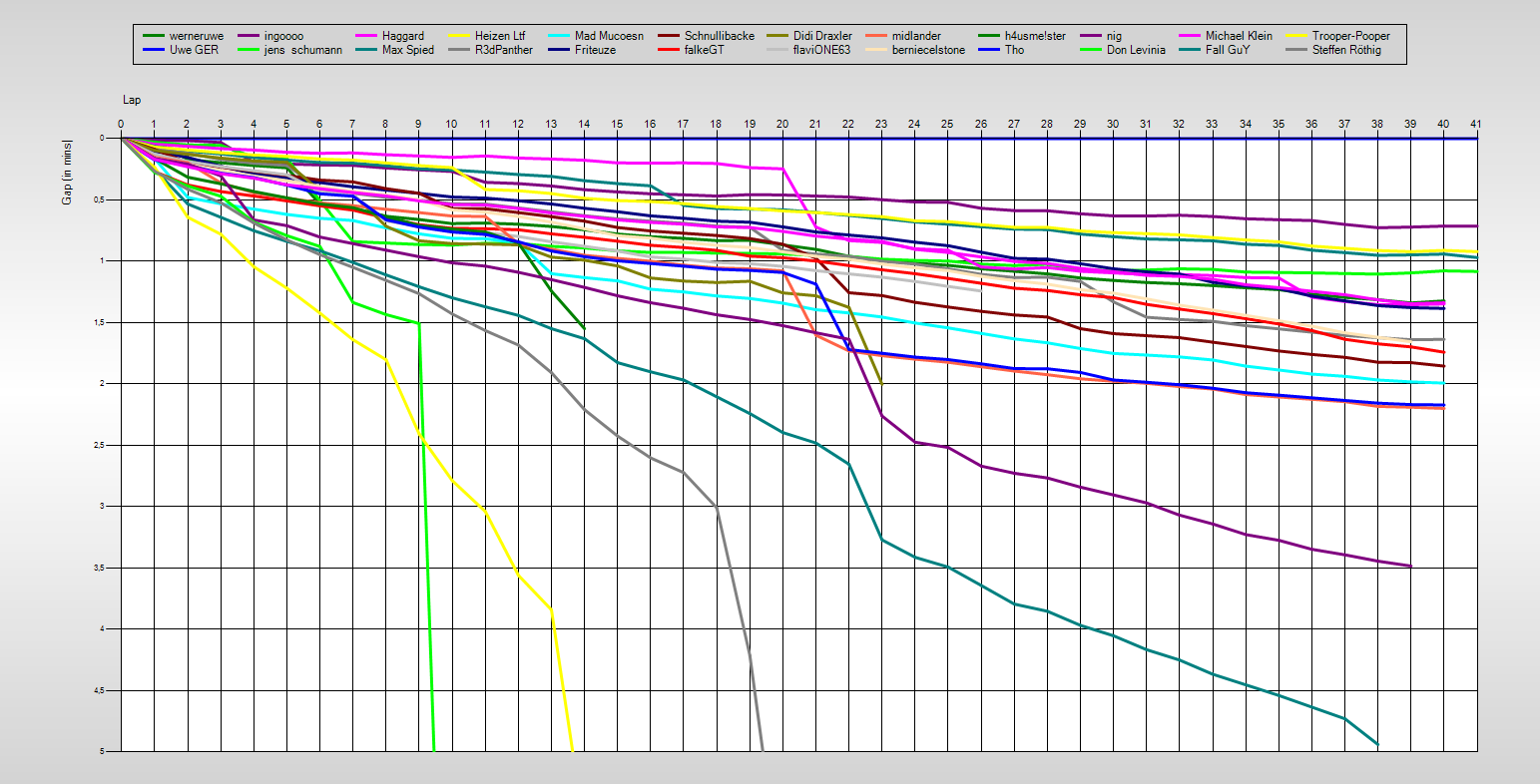Choose 'midlander' in the legend

[916, 36]
